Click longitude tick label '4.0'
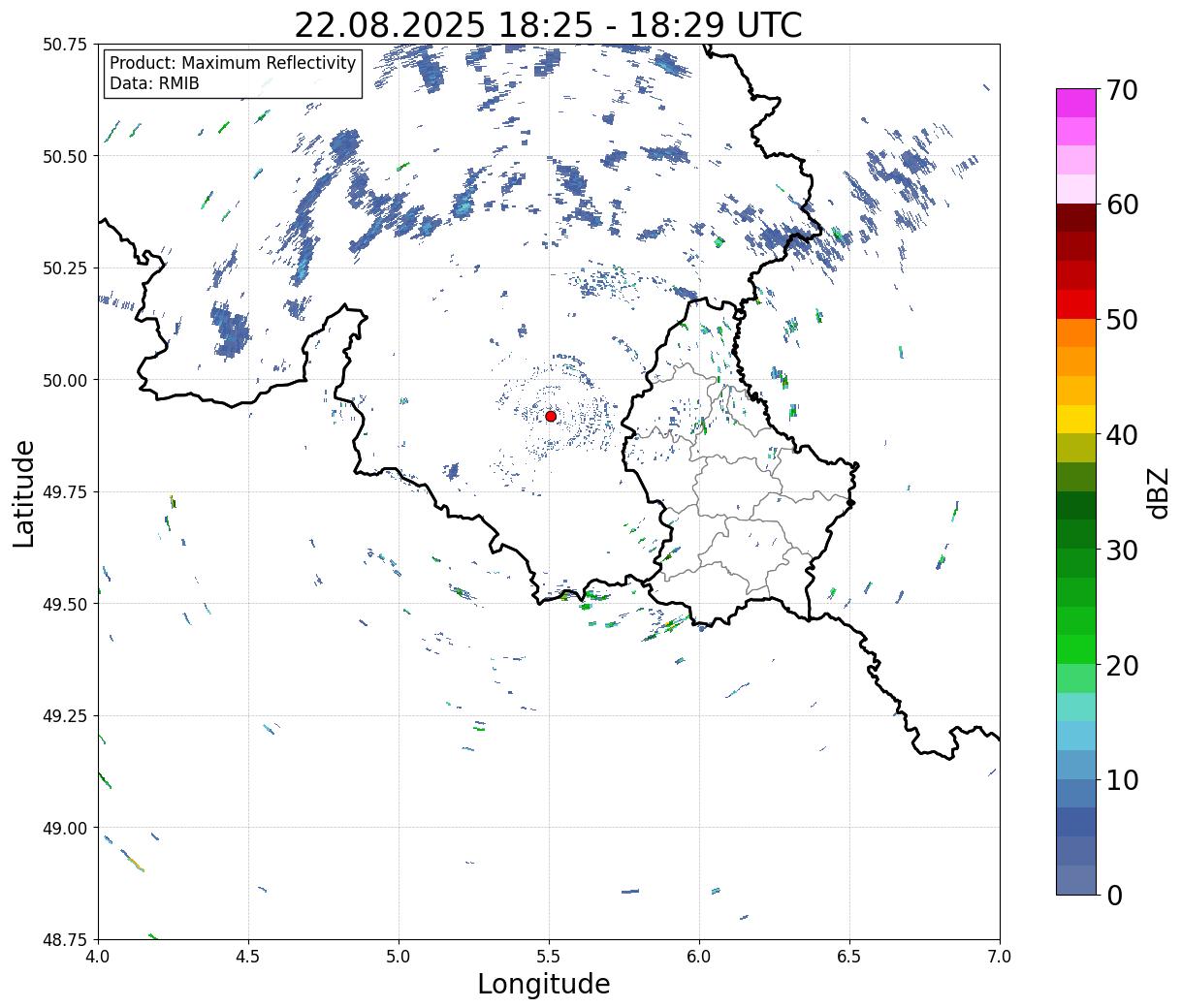 (98, 957)
